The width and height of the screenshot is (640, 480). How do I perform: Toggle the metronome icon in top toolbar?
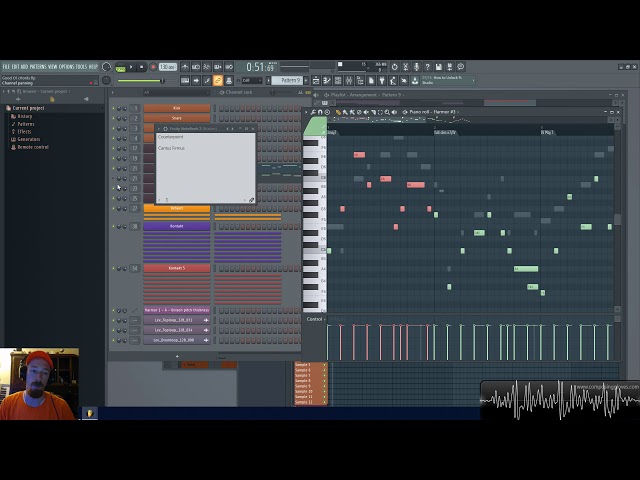(x=185, y=67)
